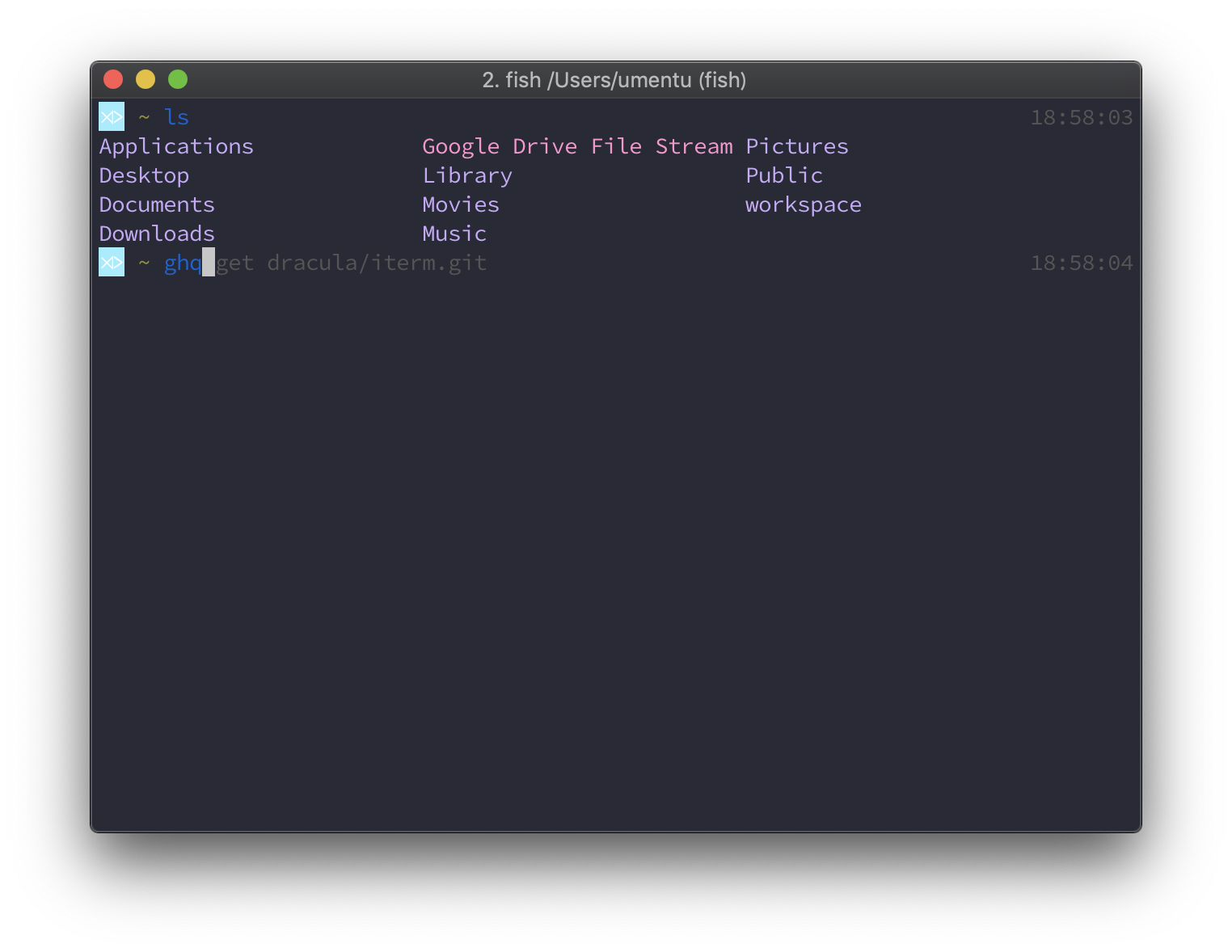Click the Pictures directory name
Viewport: 1232px width, 952px height.
(x=797, y=146)
